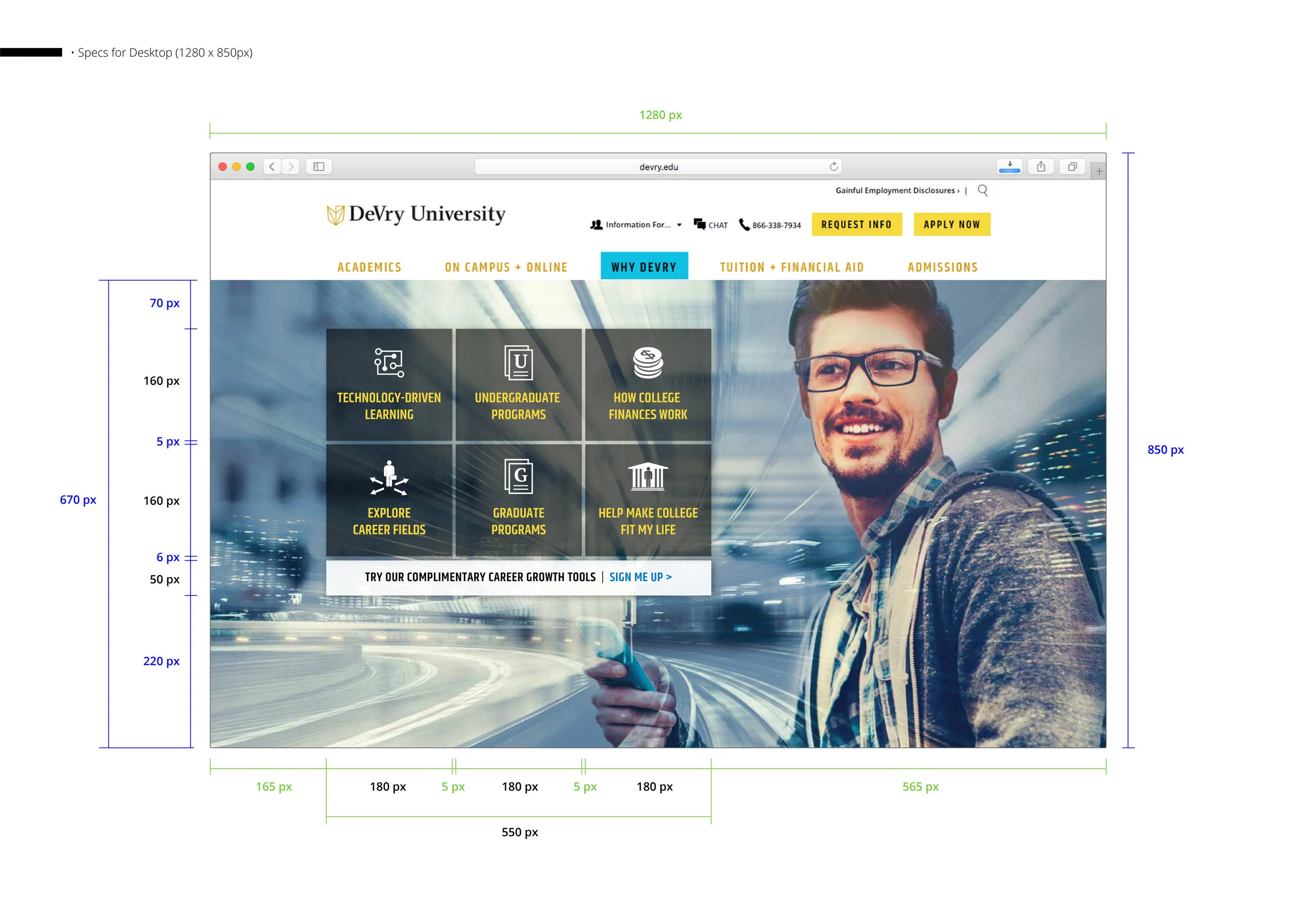The height and width of the screenshot is (924, 1316).
Task: Click the CHAT speech bubble icon
Action: pos(701,224)
